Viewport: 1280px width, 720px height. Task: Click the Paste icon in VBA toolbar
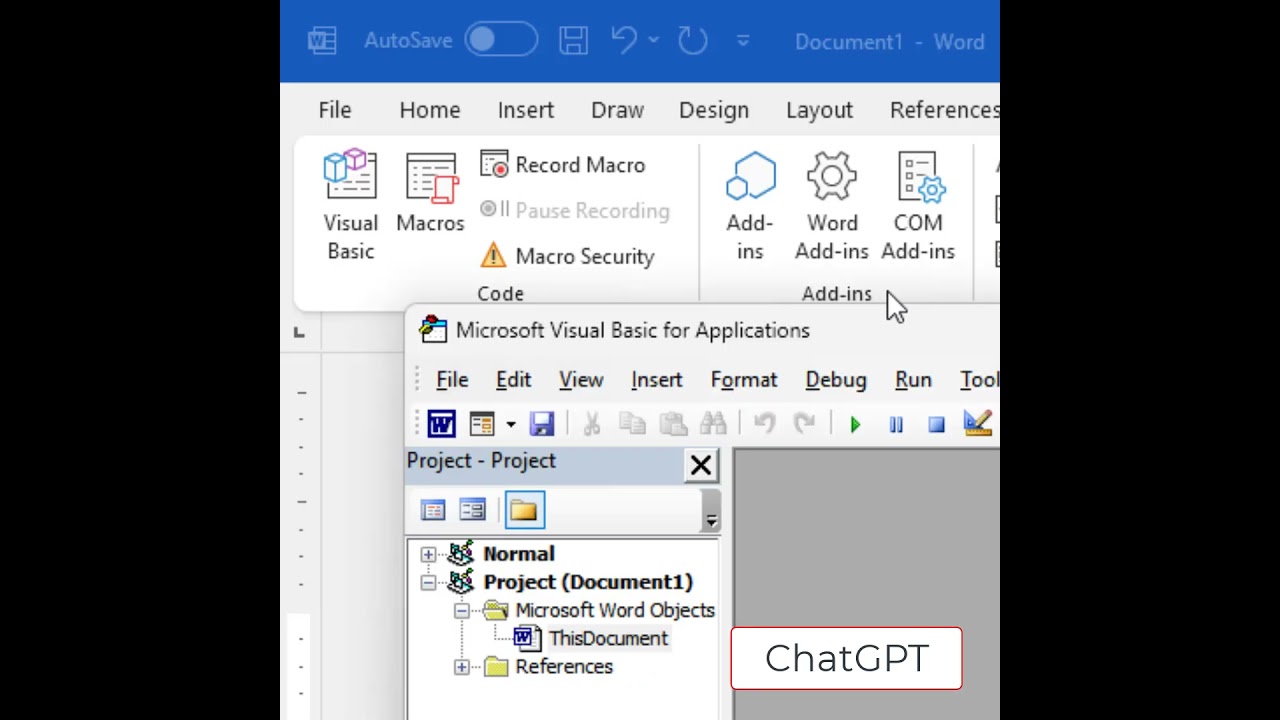tap(673, 424)
